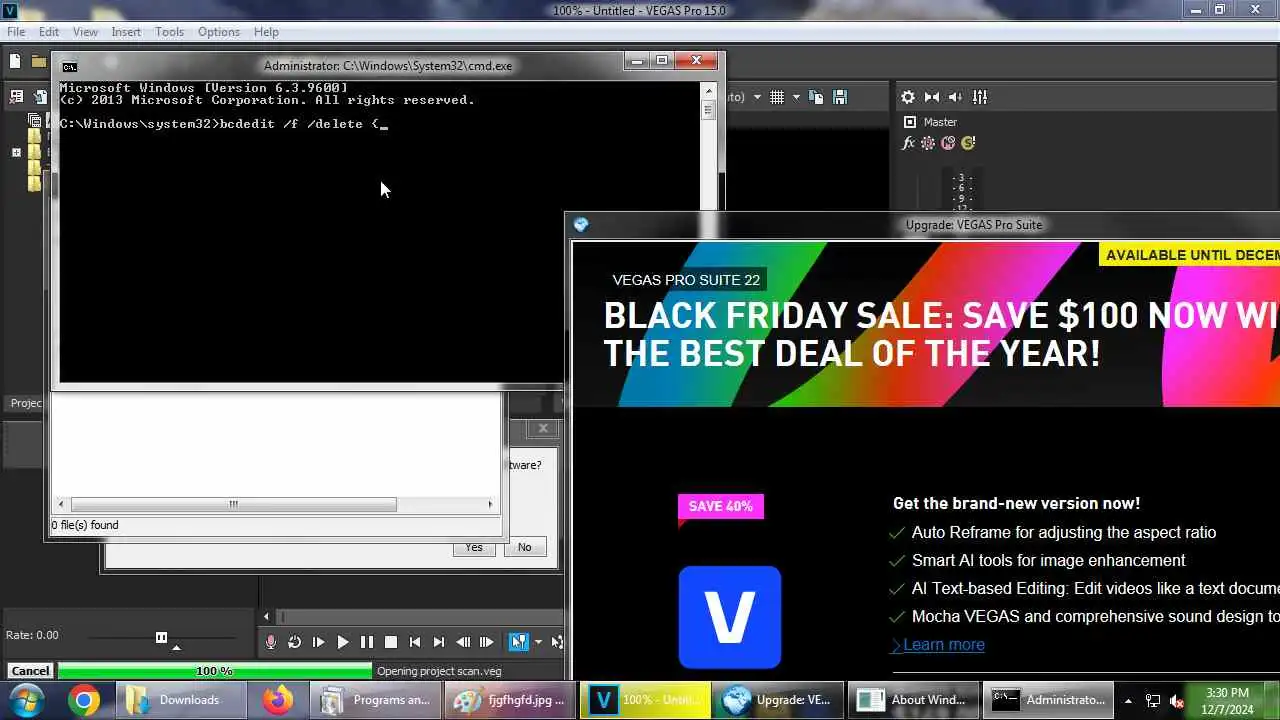Open the Help menu
The width and height of the screenshot is (1280, 720).
point(266,32)
